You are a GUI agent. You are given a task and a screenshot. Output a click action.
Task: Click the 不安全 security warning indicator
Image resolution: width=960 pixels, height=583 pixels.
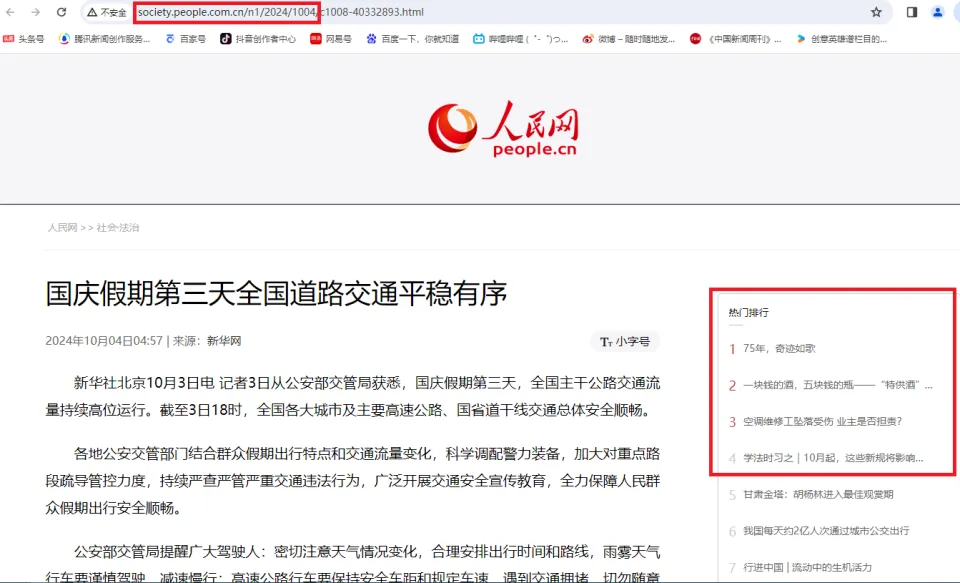(107, 13)
